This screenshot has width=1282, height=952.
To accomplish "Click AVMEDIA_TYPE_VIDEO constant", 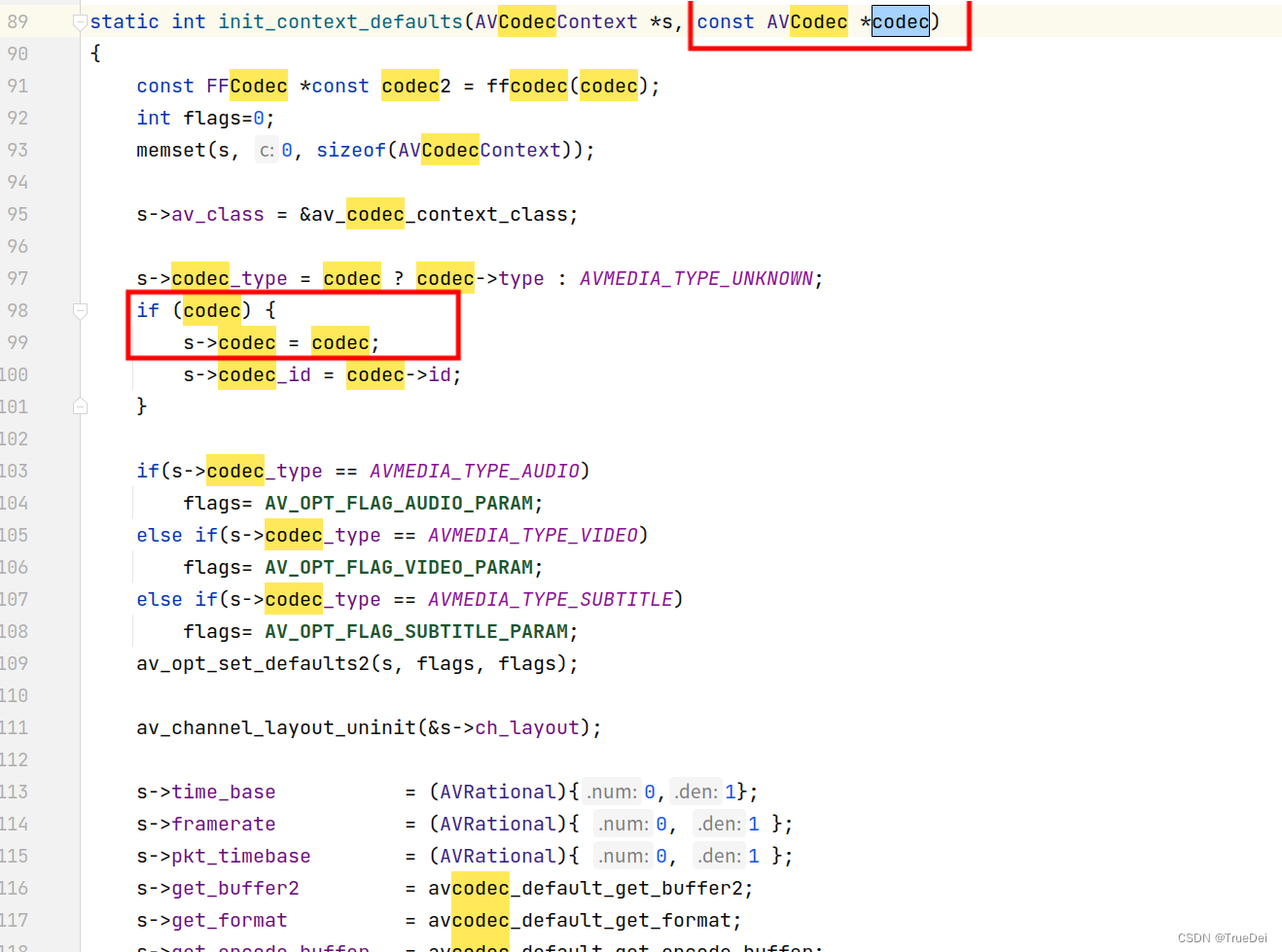I will click(533, 535).
